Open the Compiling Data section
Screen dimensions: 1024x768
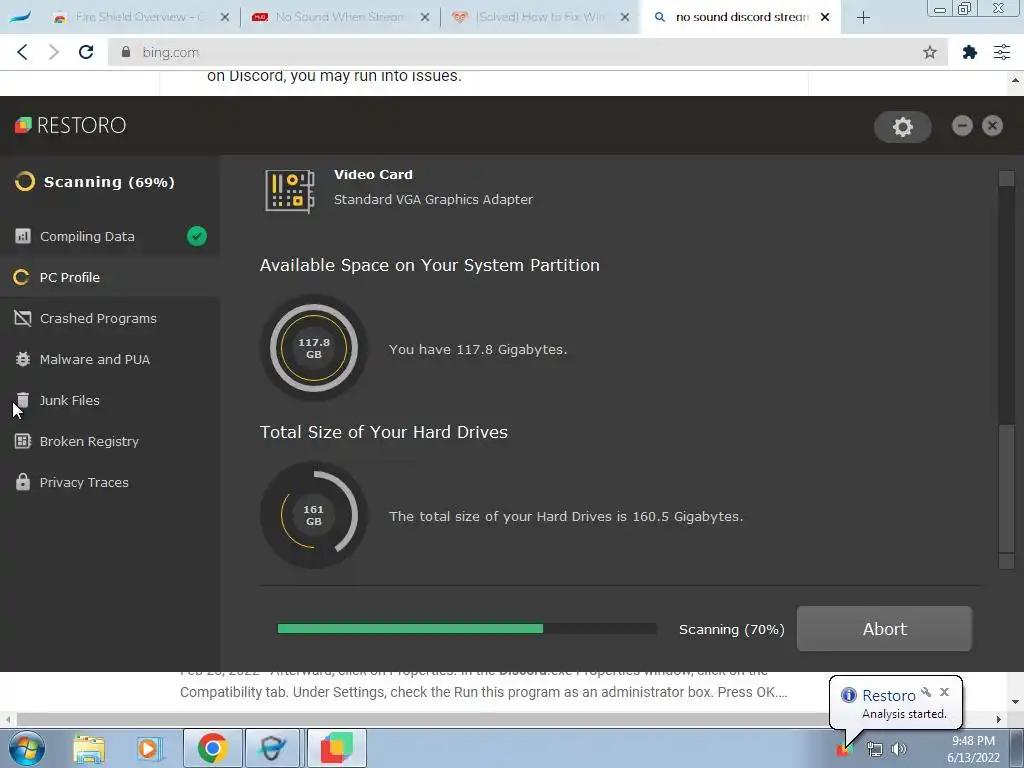point(110,236)
